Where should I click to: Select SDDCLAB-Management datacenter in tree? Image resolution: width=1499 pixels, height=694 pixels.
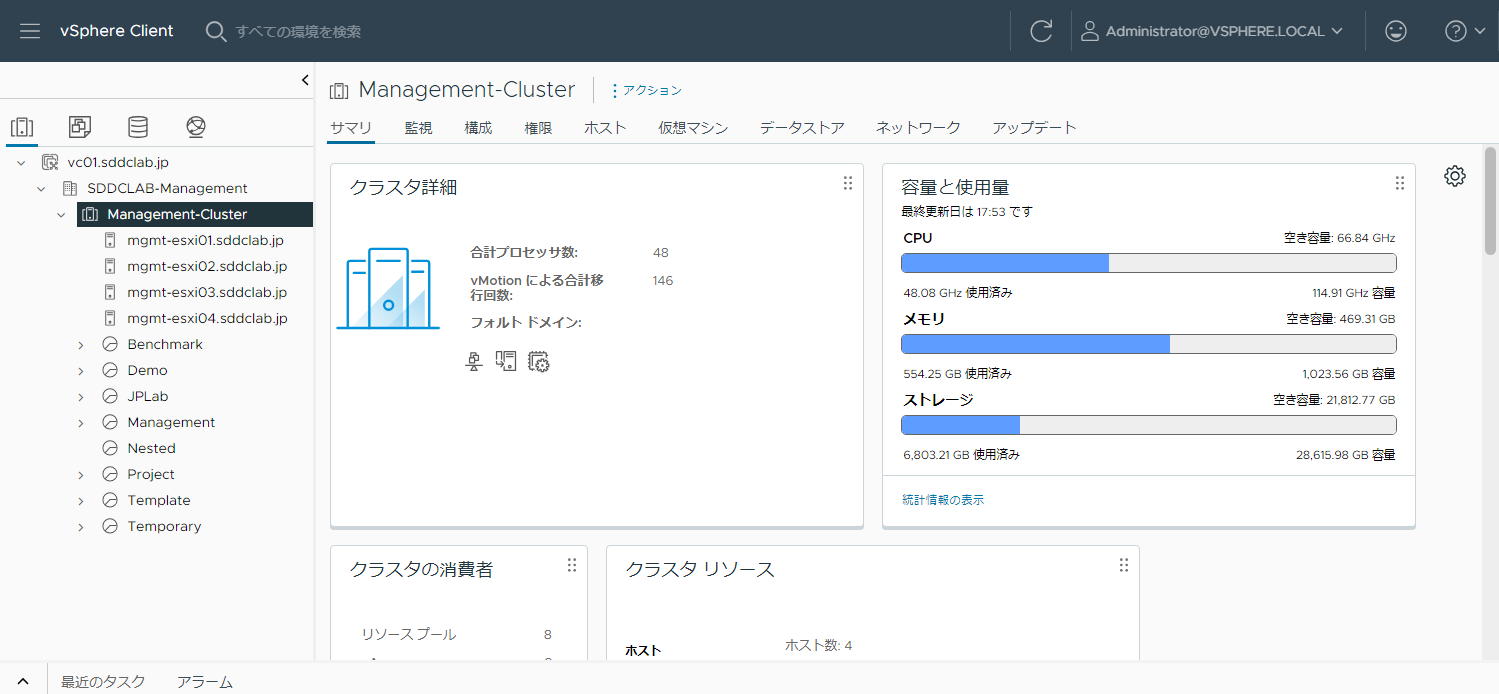pos(167,188)
